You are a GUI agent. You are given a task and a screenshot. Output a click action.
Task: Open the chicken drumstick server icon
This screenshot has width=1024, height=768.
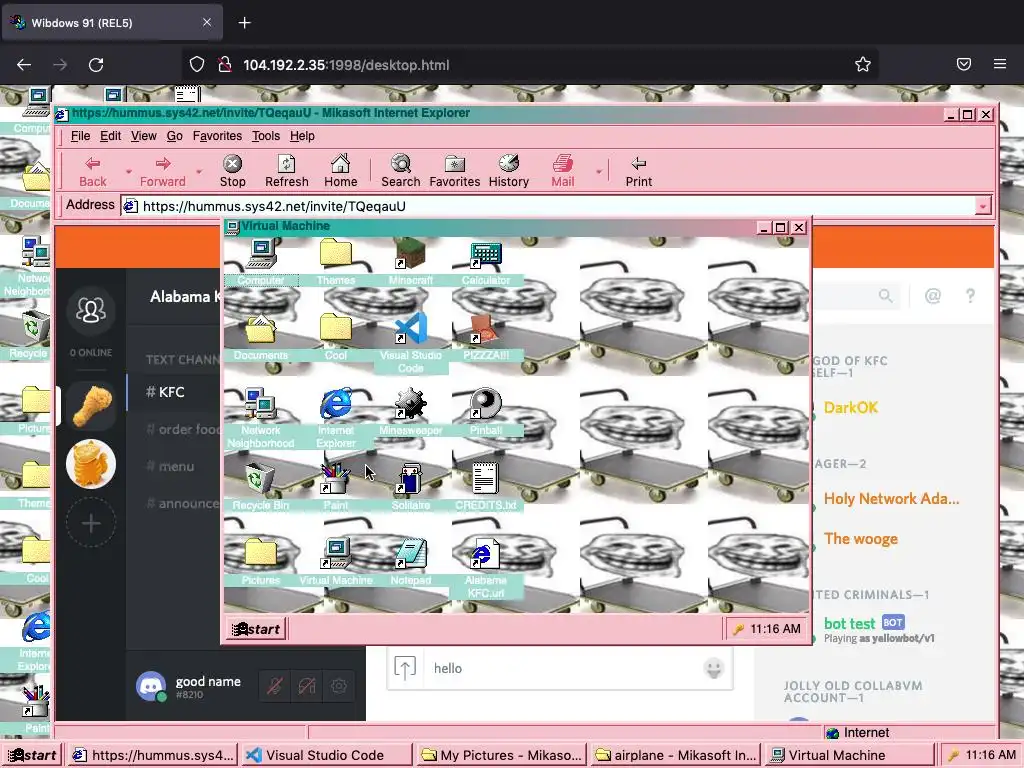click(91, 406)
